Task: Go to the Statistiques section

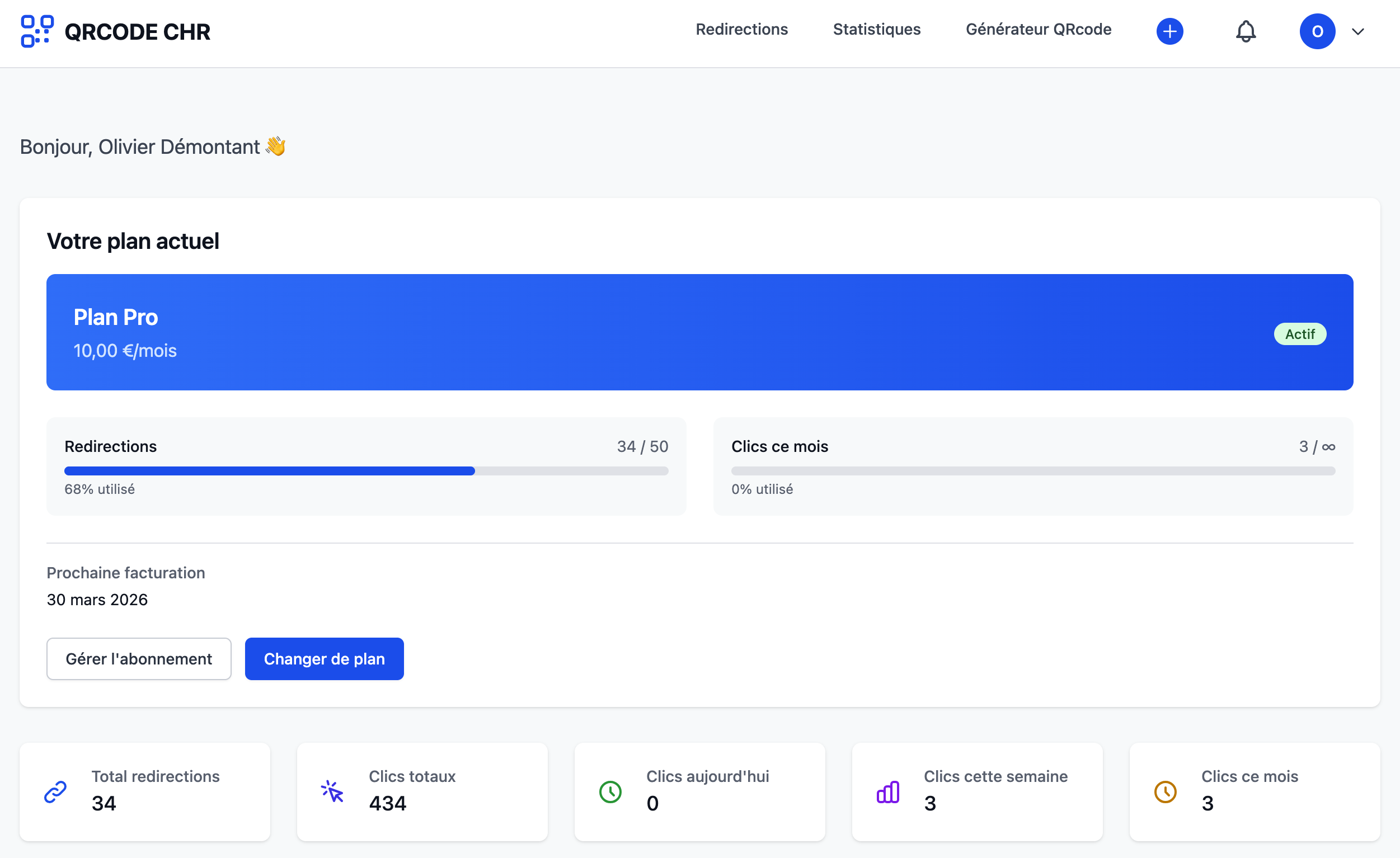Action: point(877,29)
